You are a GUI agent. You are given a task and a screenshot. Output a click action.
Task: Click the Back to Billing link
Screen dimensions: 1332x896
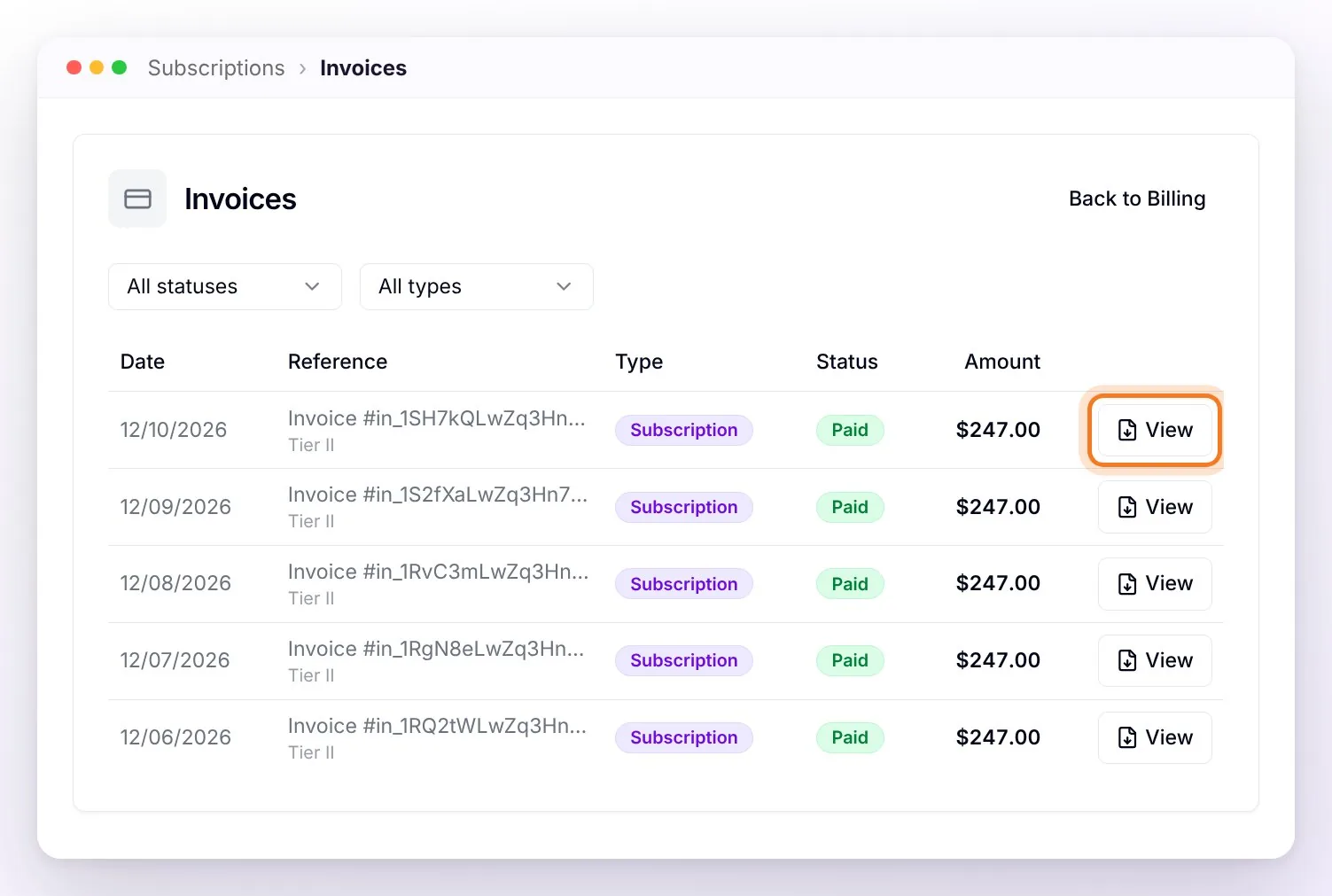1137,199
